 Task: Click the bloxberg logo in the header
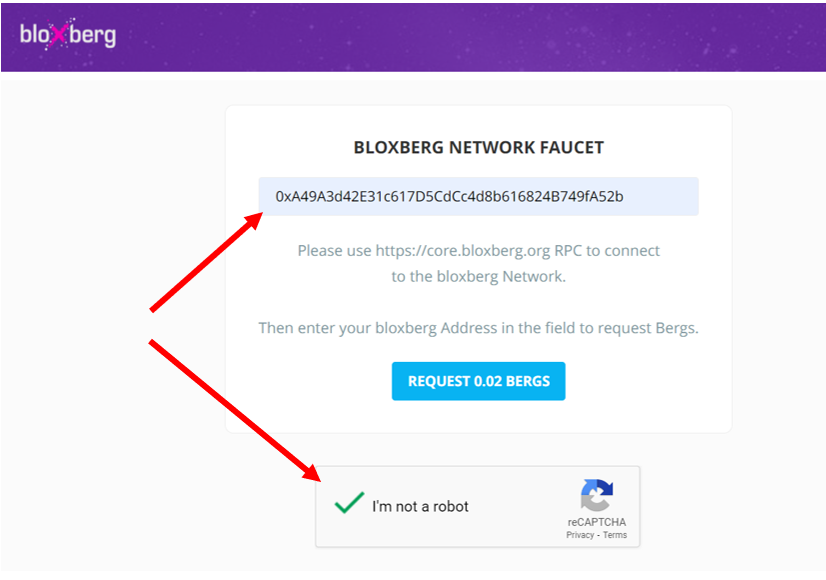click(68, 34)
